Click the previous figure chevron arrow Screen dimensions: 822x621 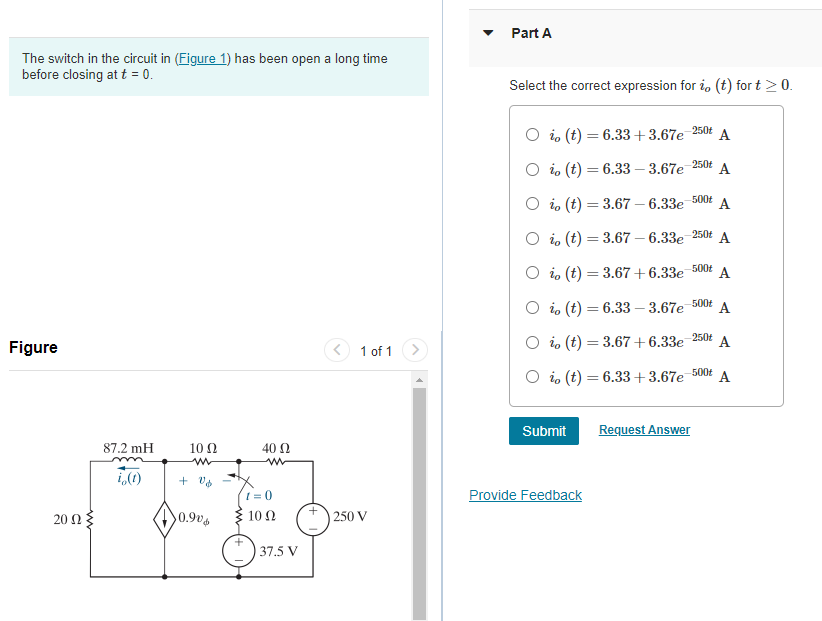pos(337,351)
